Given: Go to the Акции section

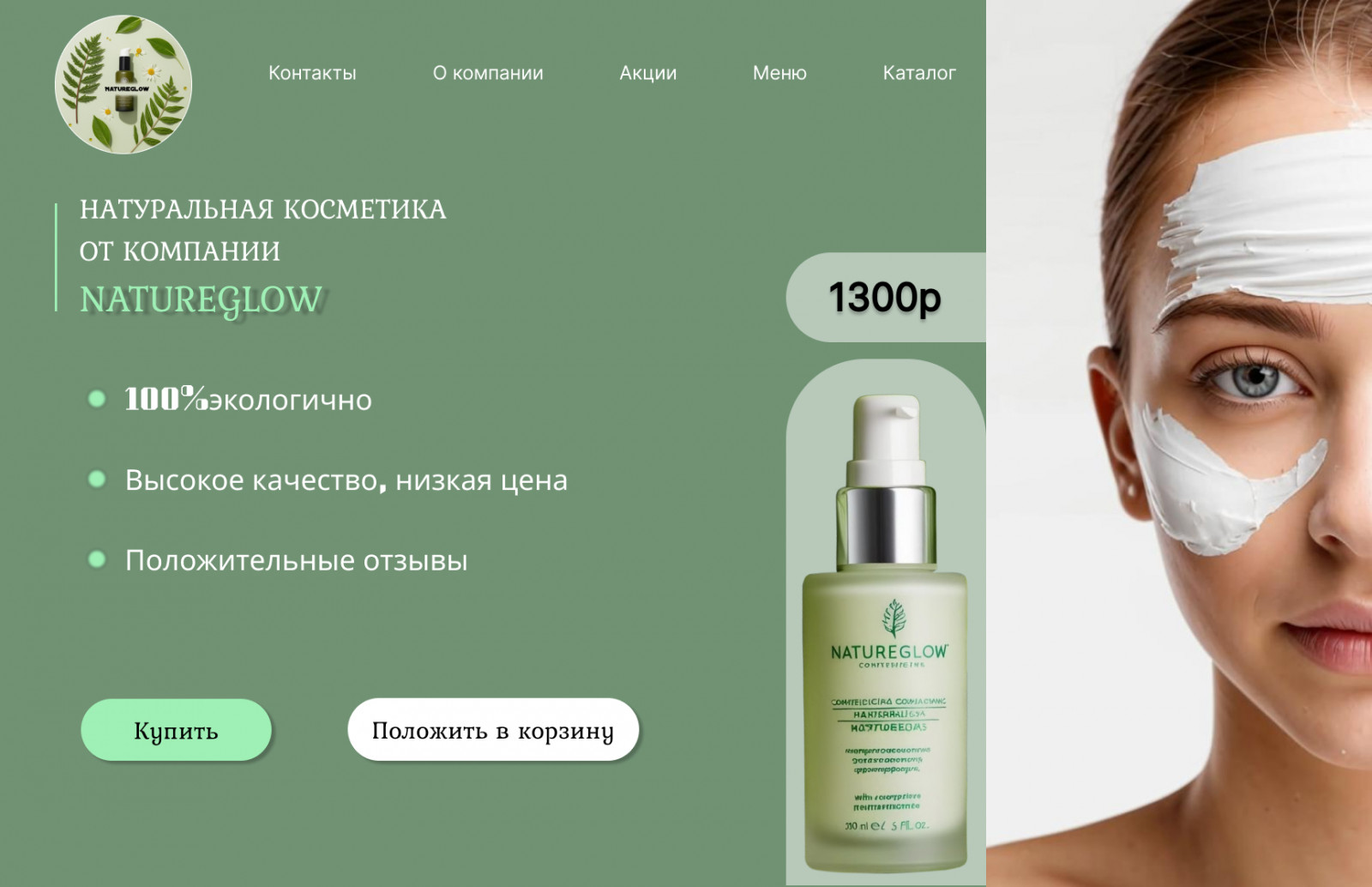Looking at the screenshot, I should click(648, 73).
